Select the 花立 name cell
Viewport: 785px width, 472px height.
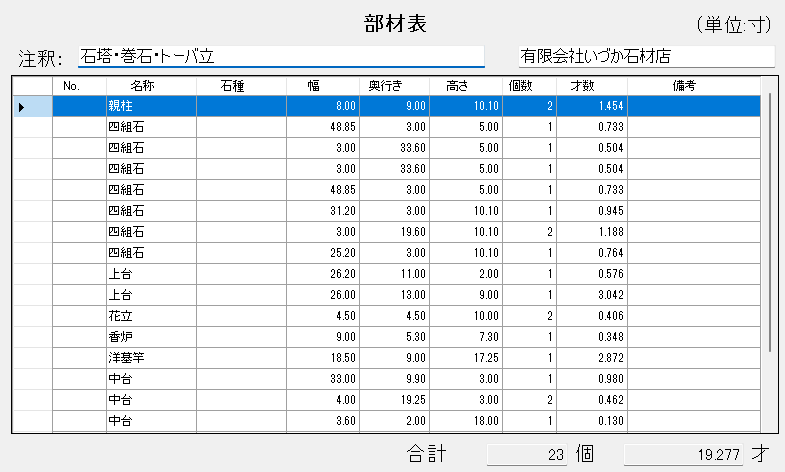coord(151,316)
